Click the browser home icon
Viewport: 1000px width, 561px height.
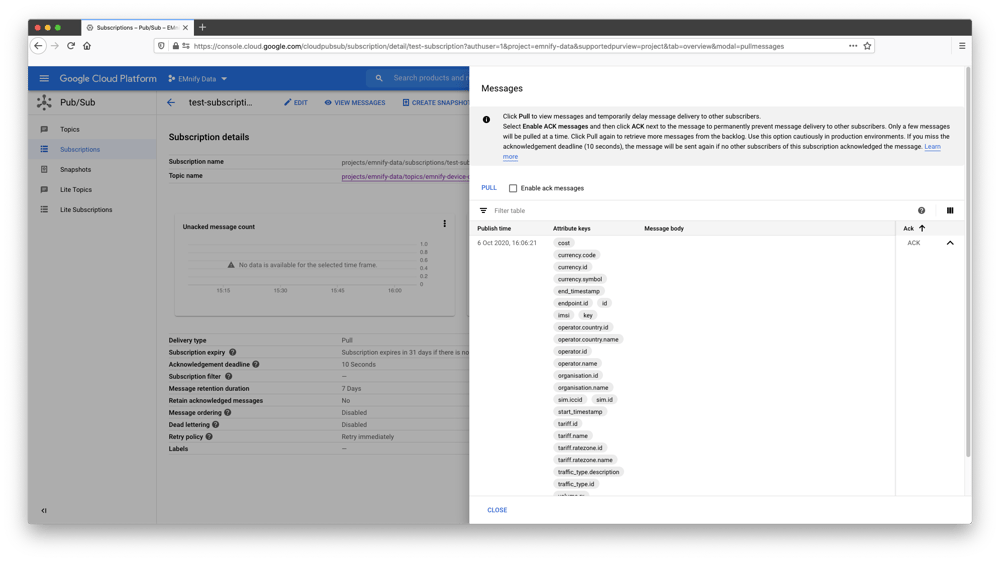(87, 46)
